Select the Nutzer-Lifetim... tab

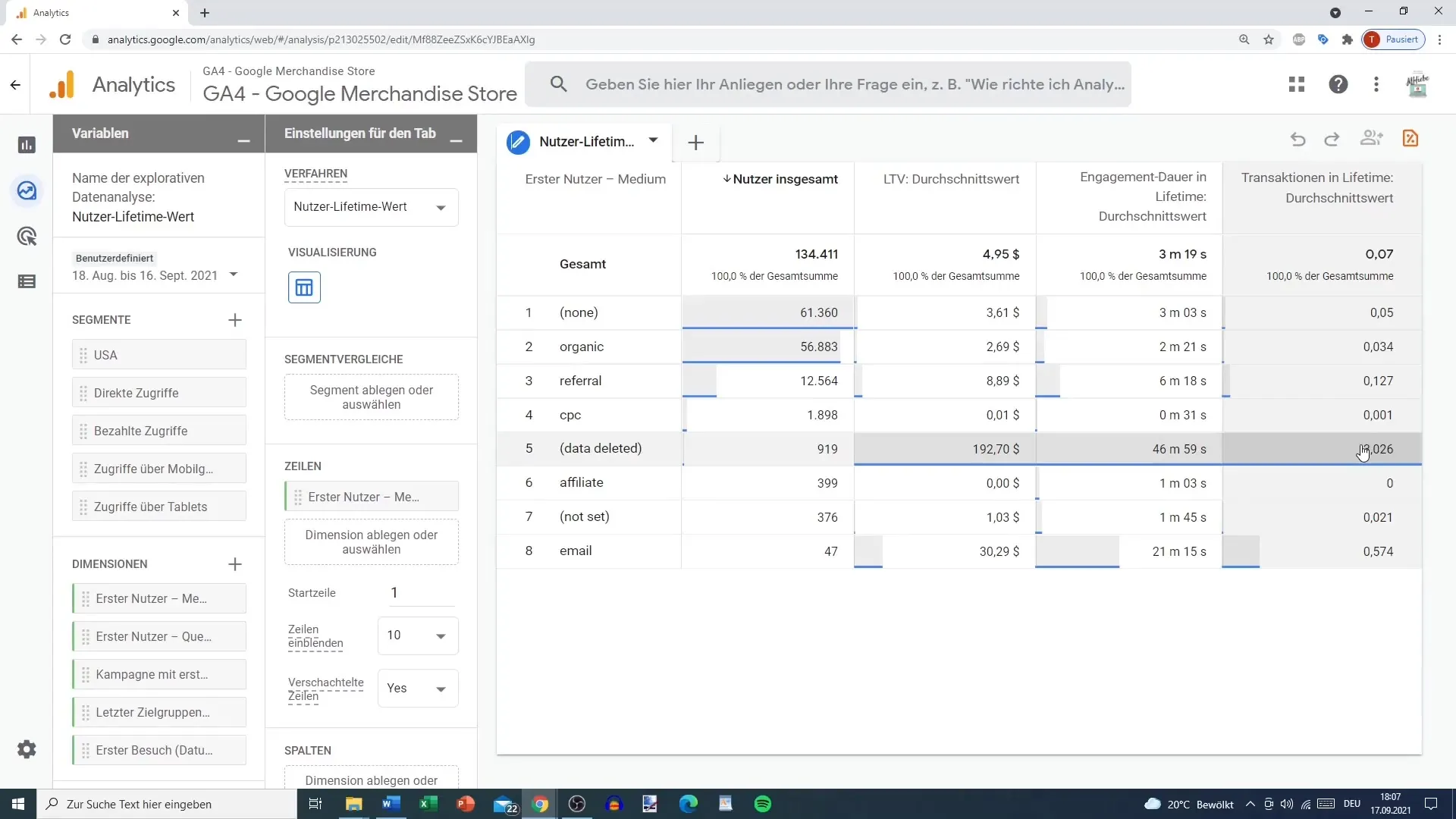point(586,142)
